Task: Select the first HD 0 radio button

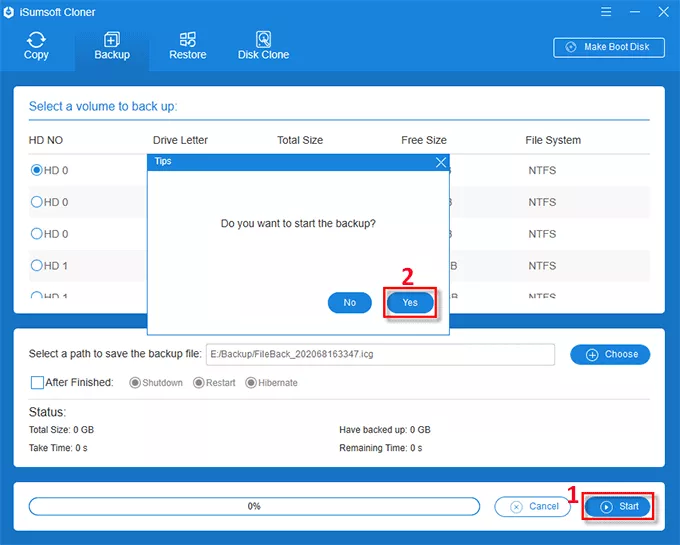Action: 37,170
